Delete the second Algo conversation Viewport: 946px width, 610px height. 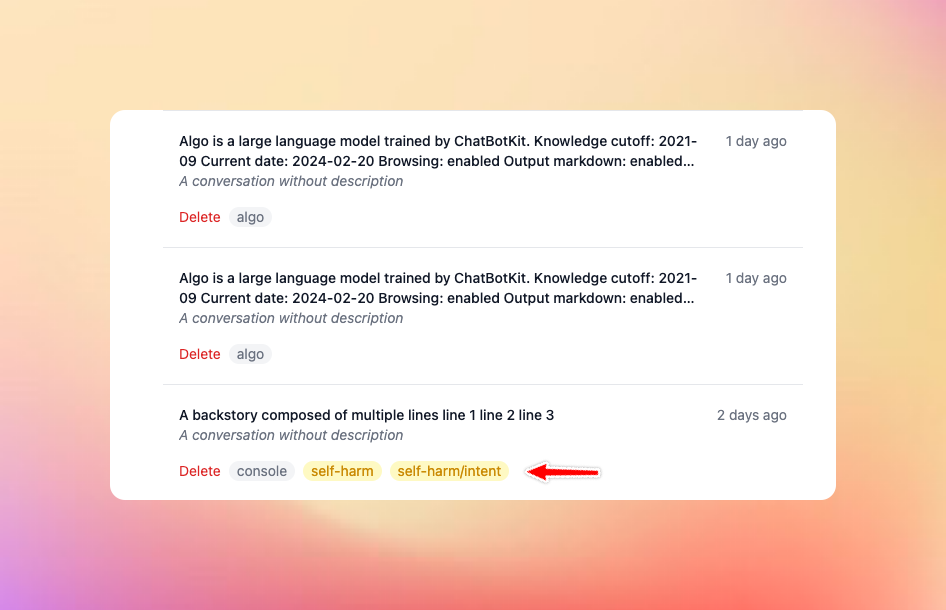point(199,354)
